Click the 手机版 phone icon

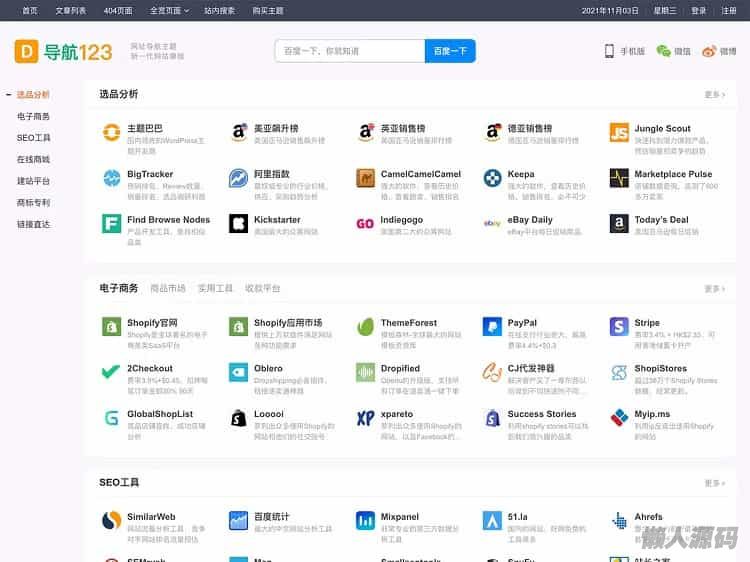pos(609,51)
